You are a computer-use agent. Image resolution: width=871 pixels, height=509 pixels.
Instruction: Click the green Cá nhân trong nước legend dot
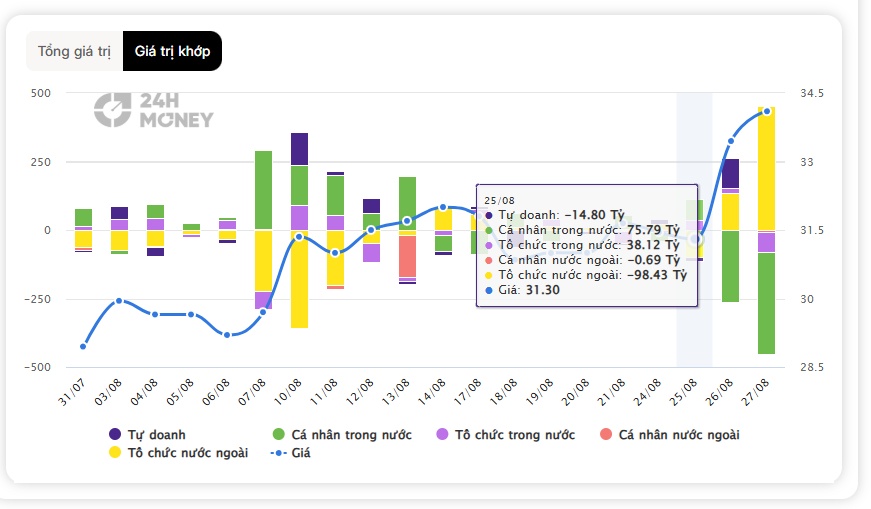coord(279,435)
